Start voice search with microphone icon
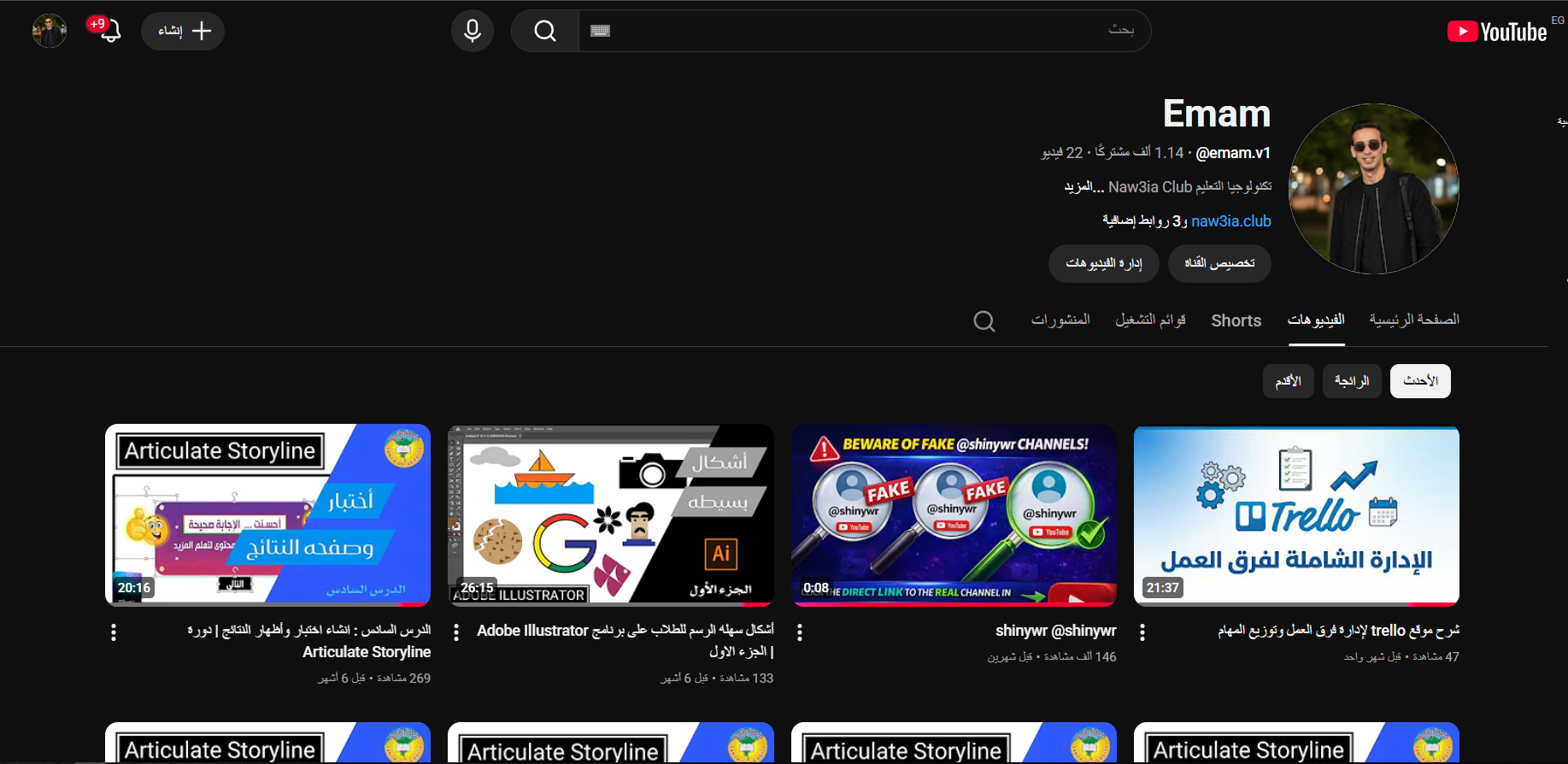1568x764 pixels. tap(473, 32)
